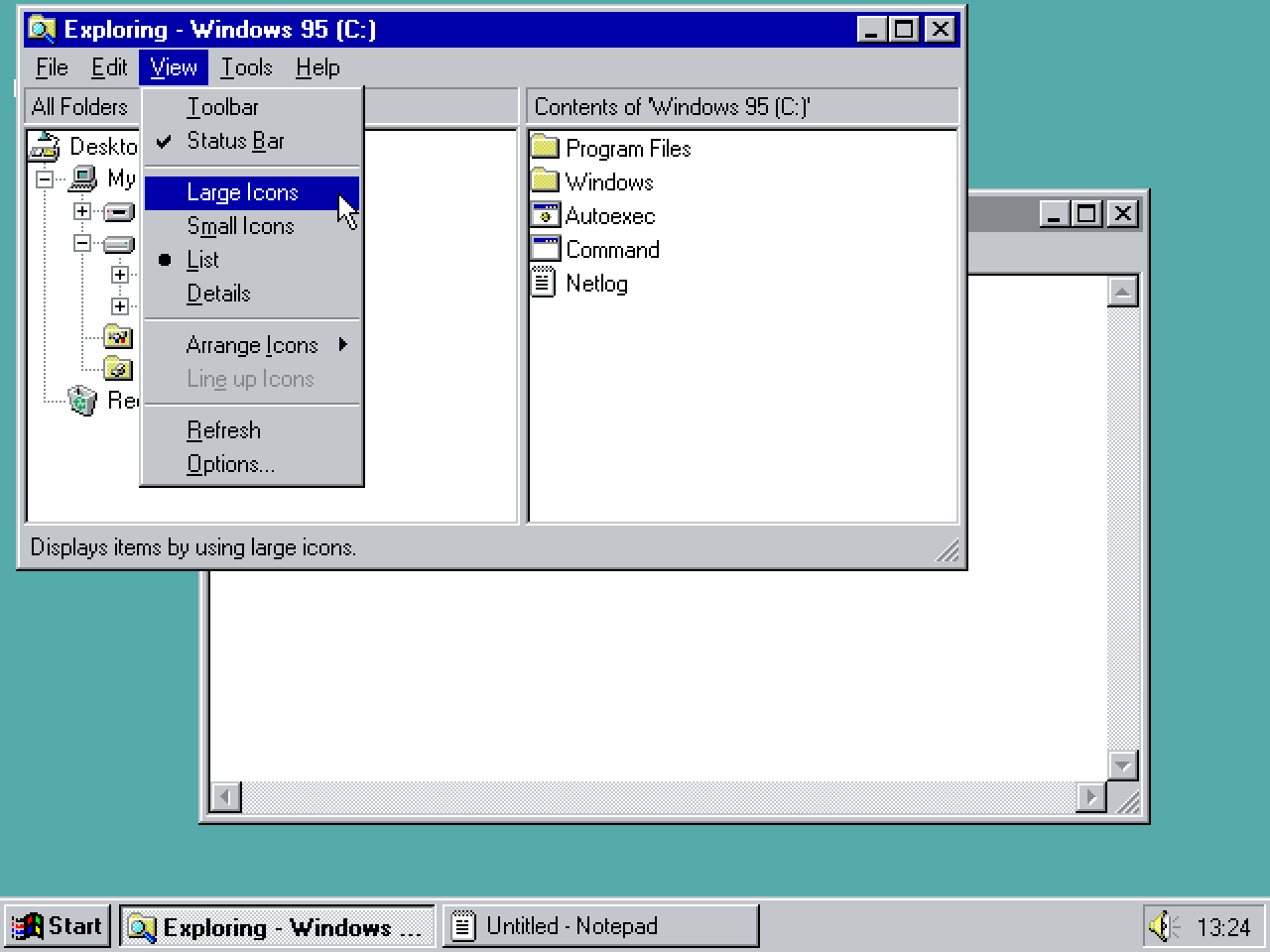The image size is (1270, 952).
Task: Click Notepad's horizontal scroll right arrow
Action: tap(1090, 796)
